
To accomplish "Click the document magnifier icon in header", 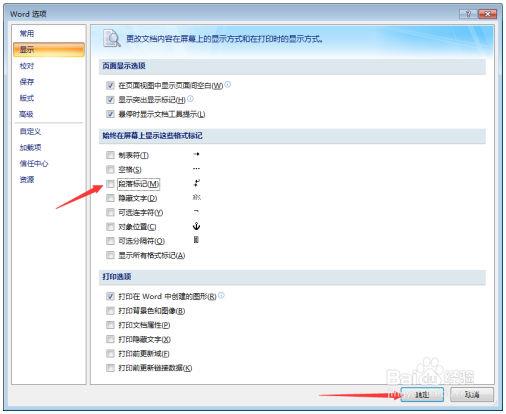I will pyautogui.click(x=111, y=39).
